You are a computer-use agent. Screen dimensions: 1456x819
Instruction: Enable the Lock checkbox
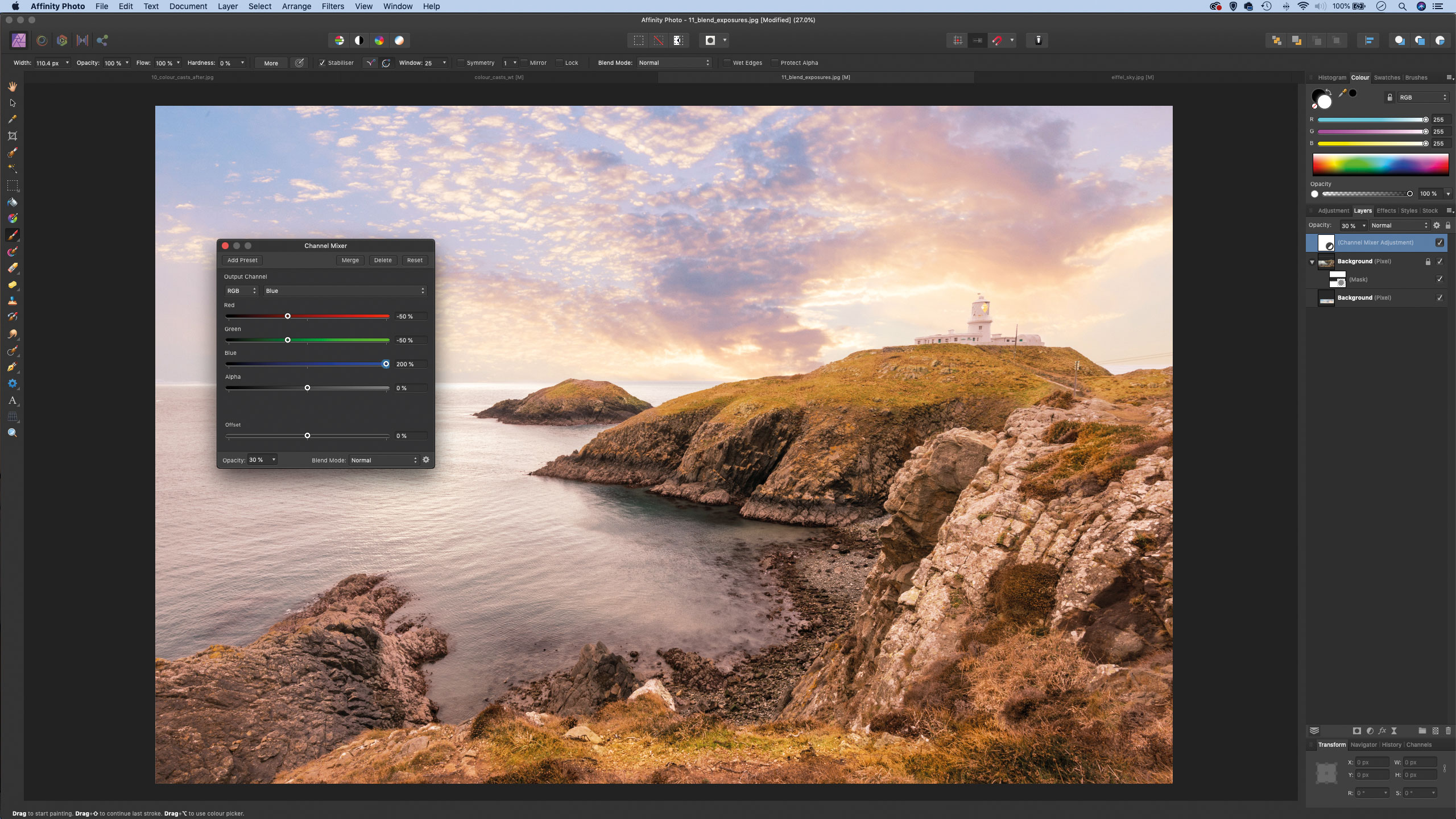559,63
